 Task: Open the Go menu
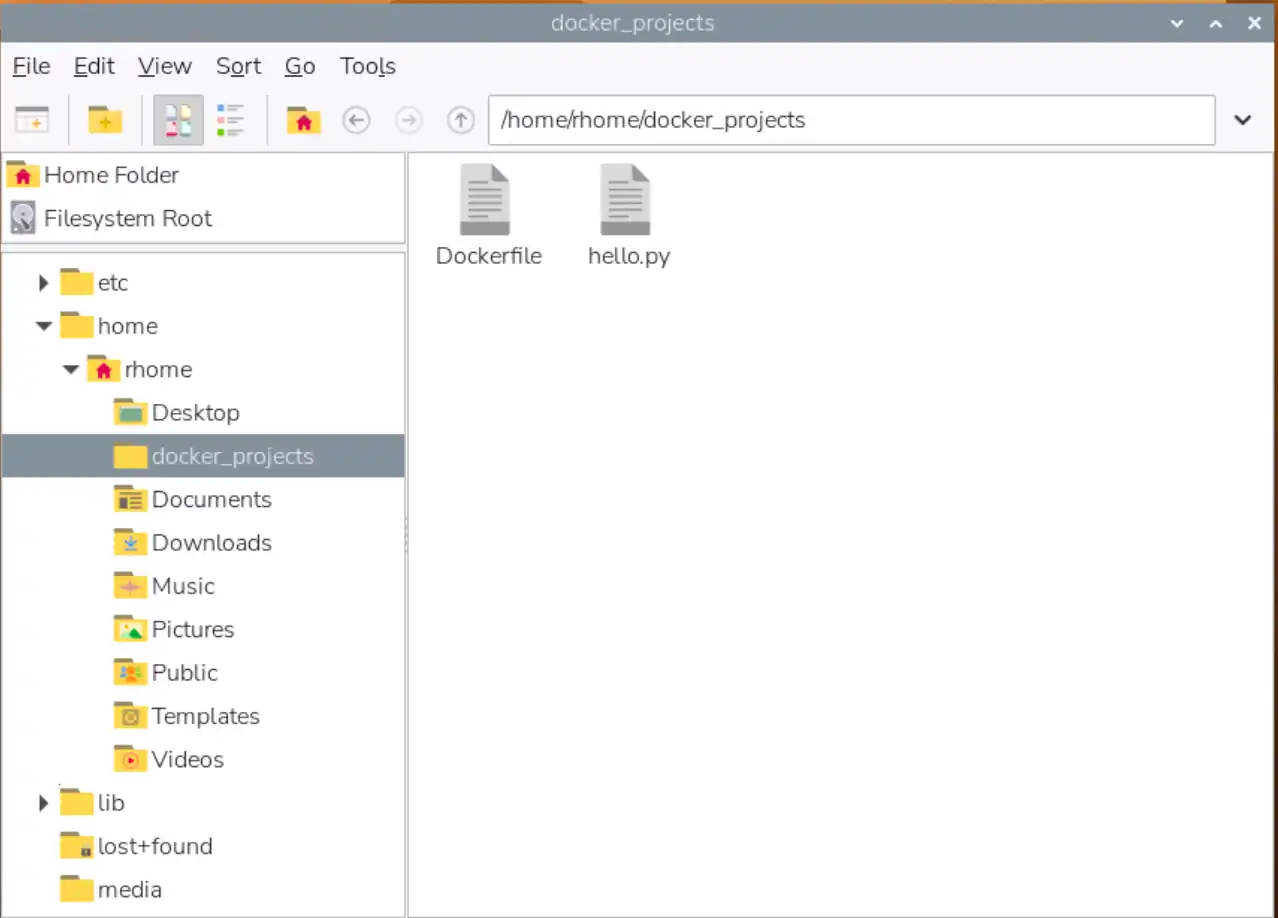tap(300, 66)
